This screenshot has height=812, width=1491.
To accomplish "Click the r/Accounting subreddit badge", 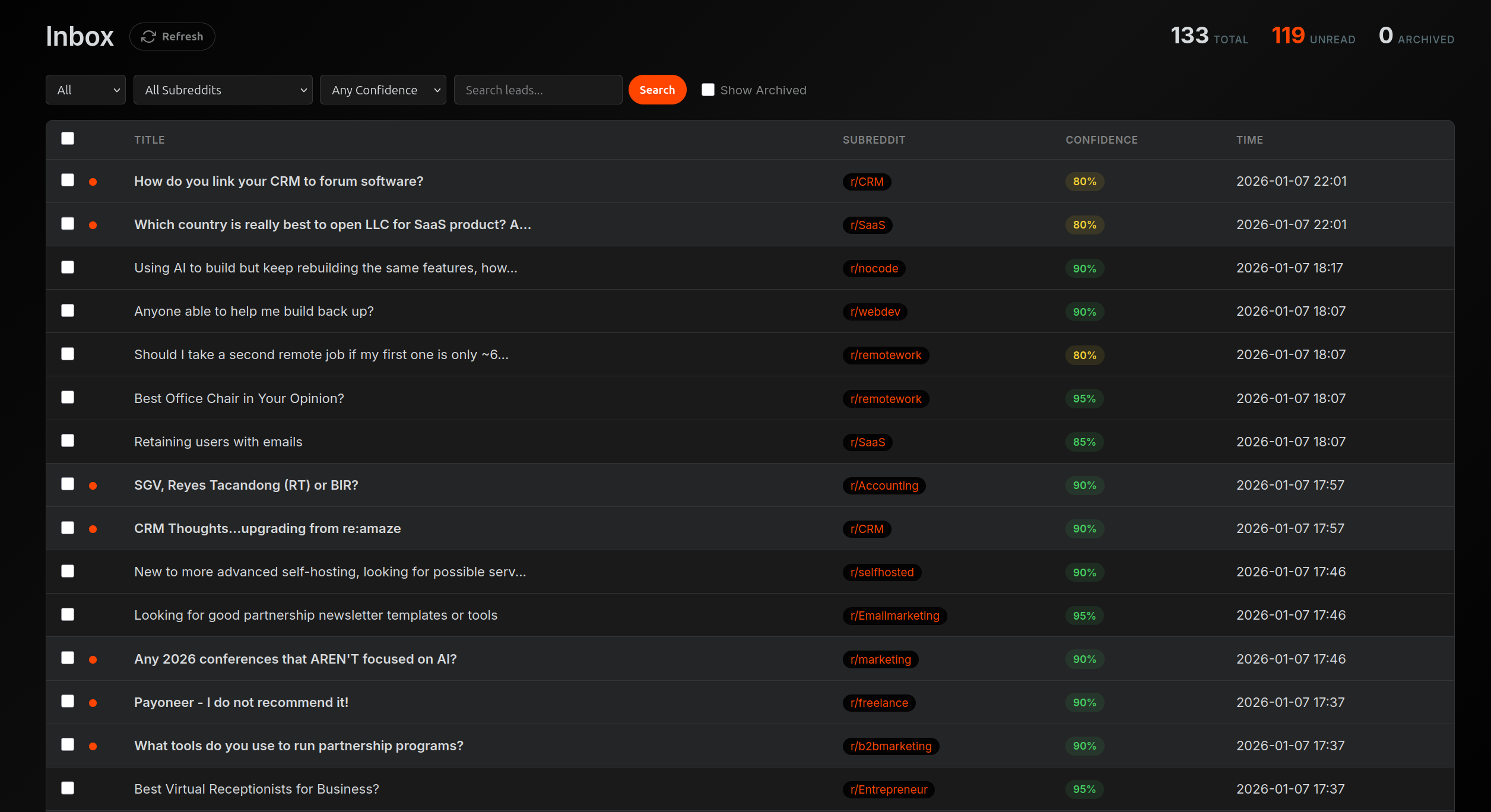I will [884, 486].
